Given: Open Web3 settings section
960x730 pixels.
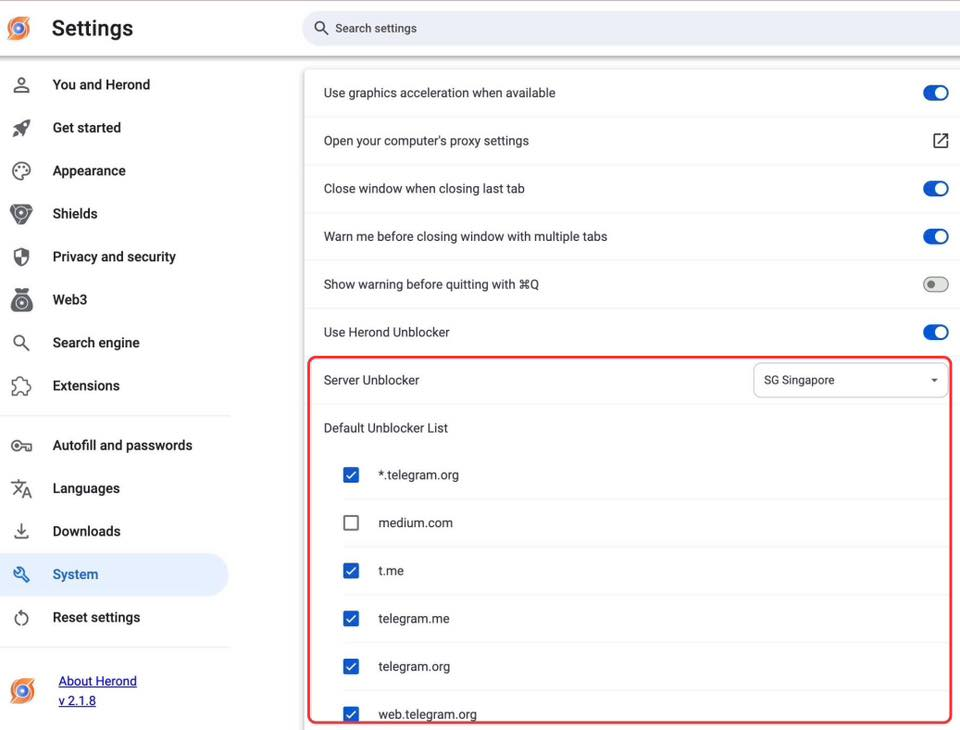Looking at the screenshot, I should coord(70,299).
